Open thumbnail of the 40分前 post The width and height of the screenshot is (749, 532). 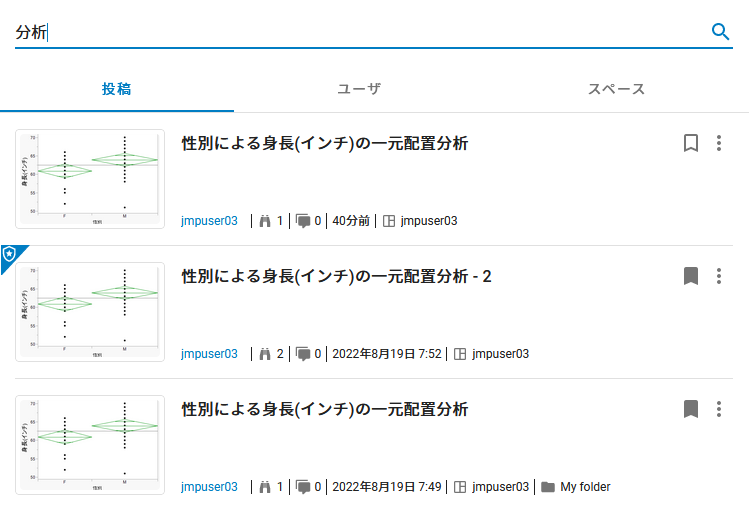click(90, 179)
